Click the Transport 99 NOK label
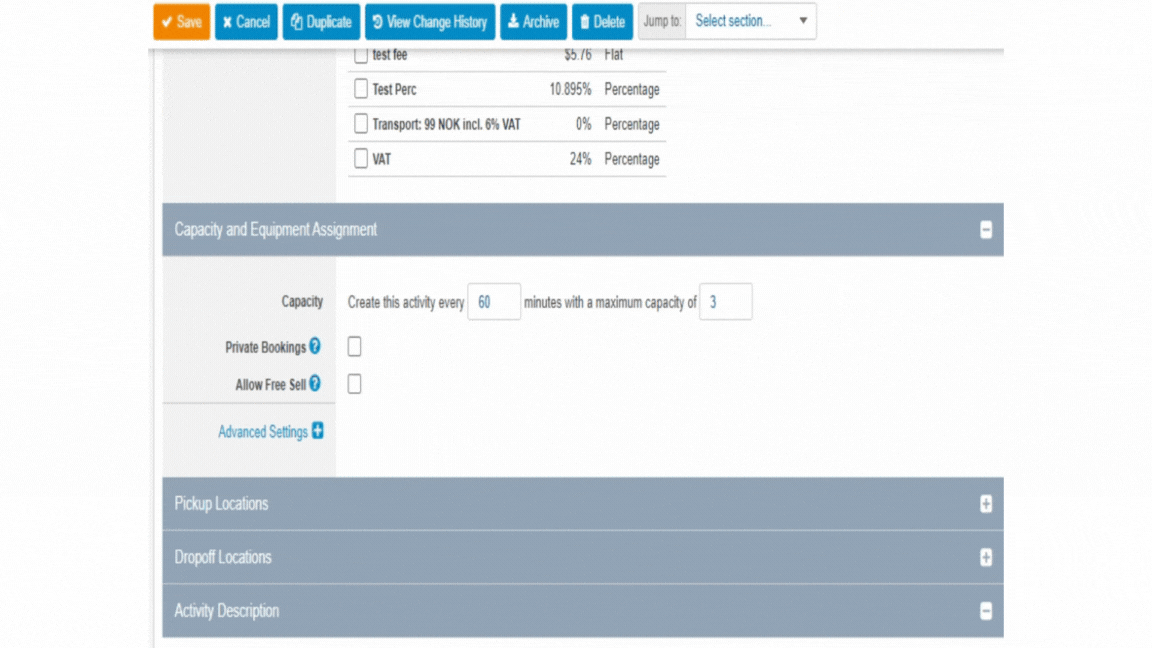Viewport: 1152px width, 648px height. [x=446, y=124]
